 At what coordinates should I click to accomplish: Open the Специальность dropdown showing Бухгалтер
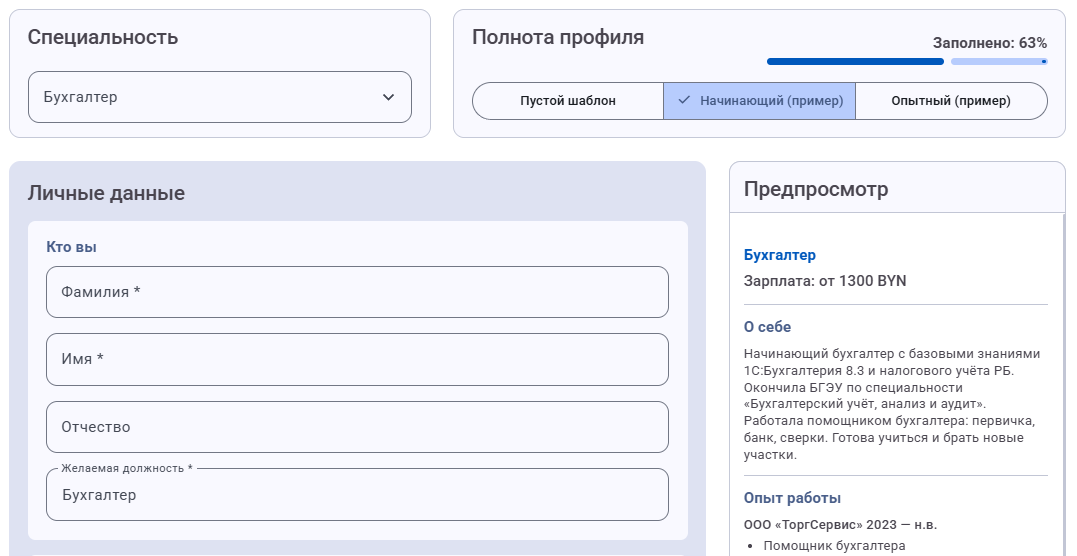(220, 97)
